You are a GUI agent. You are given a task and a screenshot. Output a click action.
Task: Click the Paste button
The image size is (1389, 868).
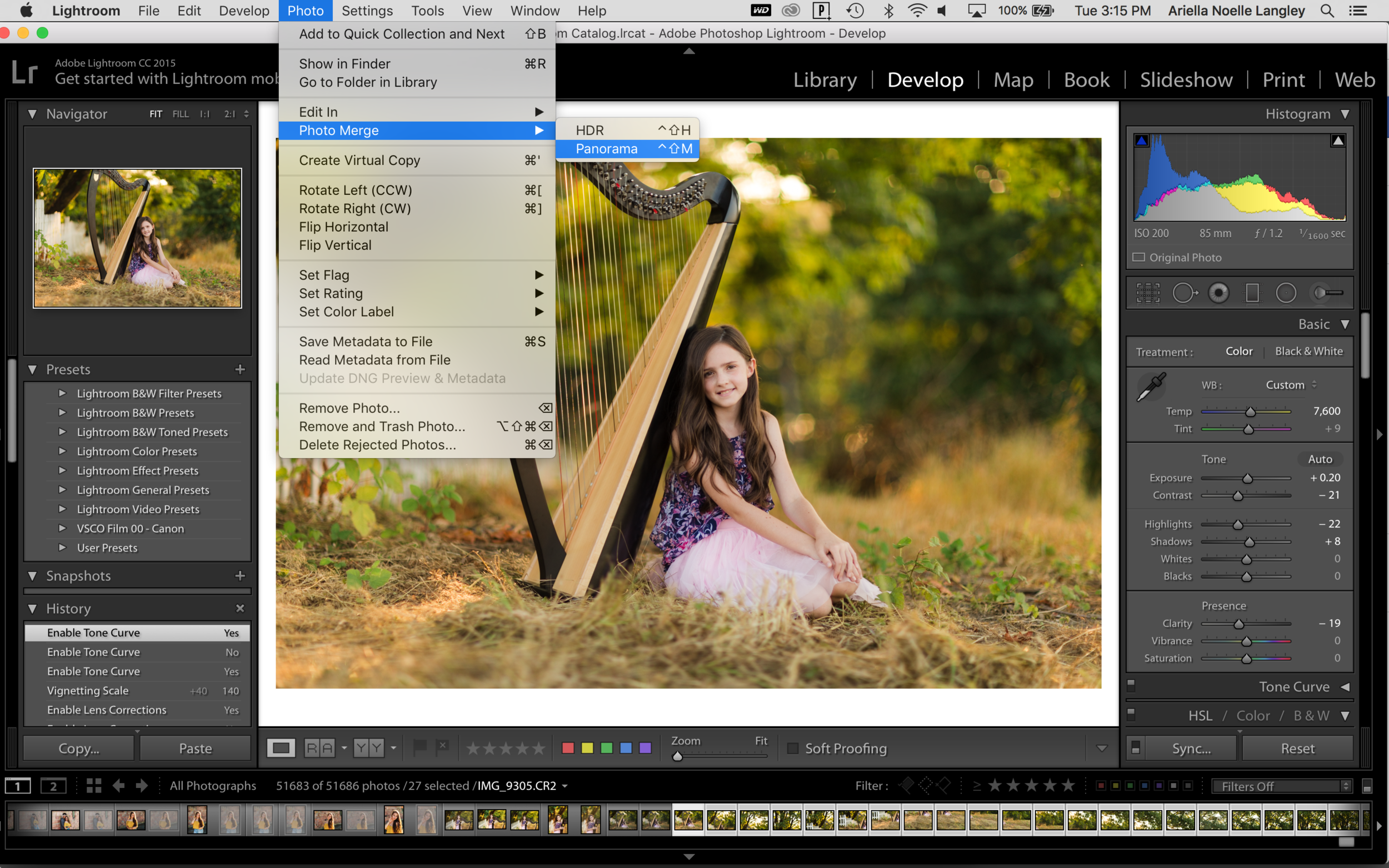pyautogui.click(x=195, y=748)
